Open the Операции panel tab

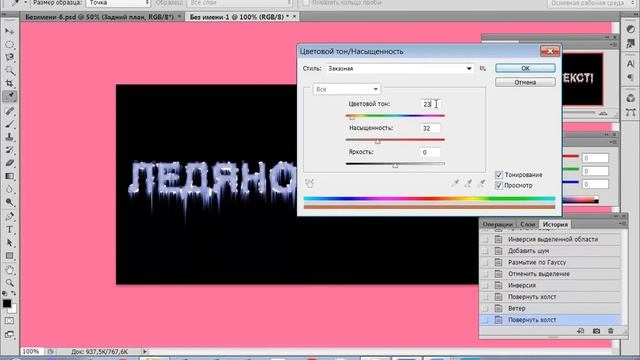pyautogui.click(x=498, y=224)
